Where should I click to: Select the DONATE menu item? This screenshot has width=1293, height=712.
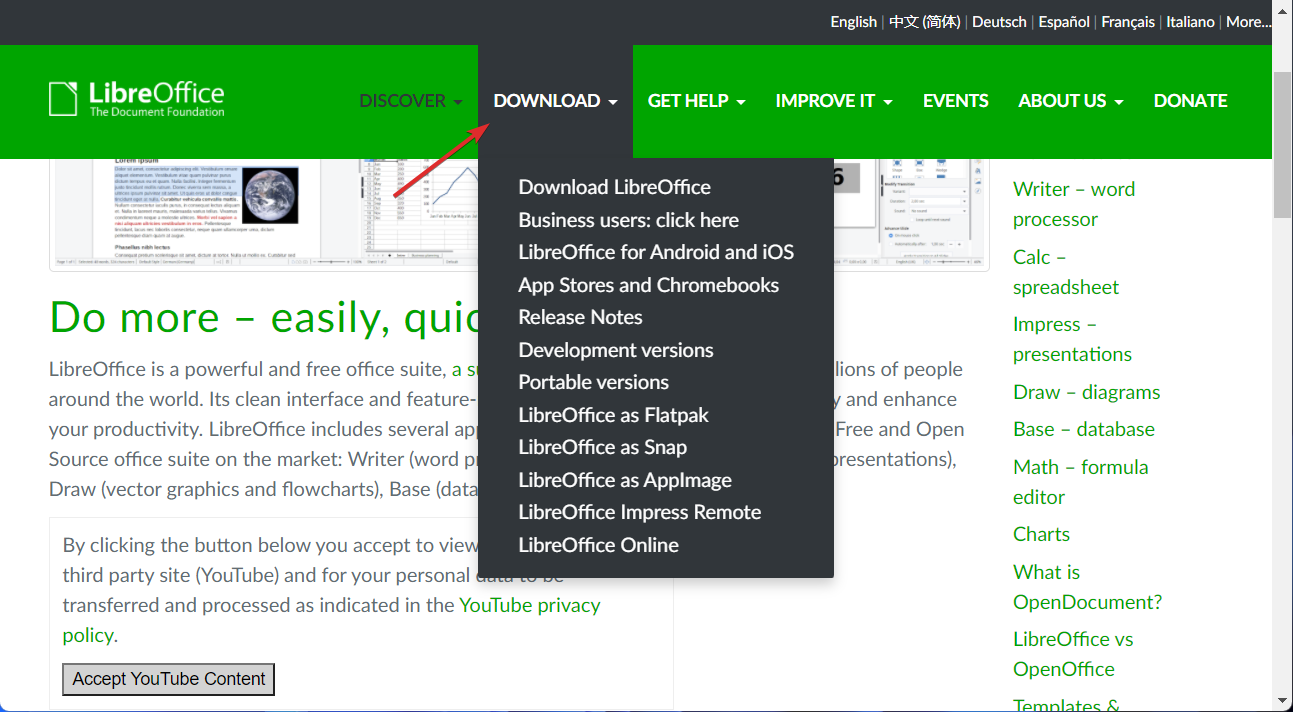click(1190, 100)
